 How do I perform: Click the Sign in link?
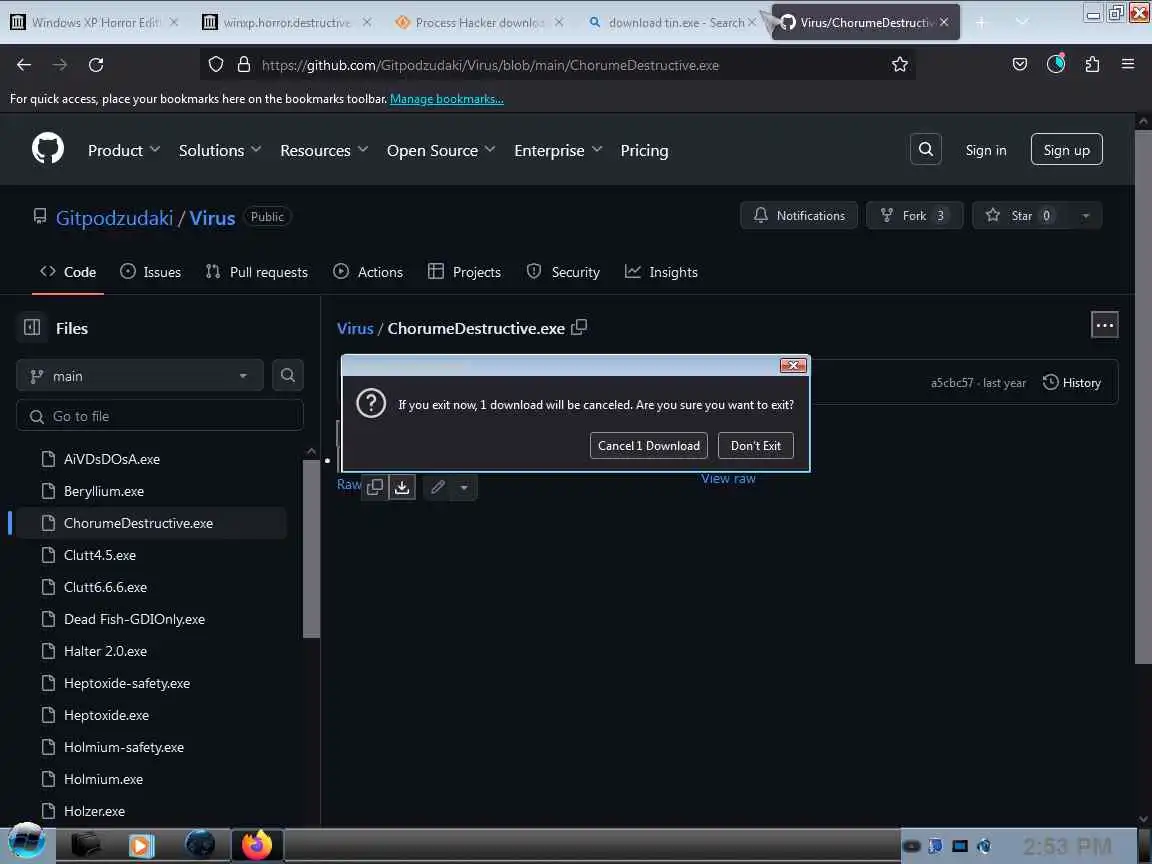tap(986, 150)
